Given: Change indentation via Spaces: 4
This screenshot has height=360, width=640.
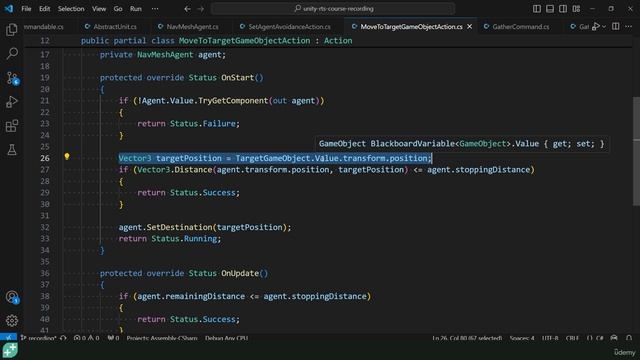Looking at the screenshot, I should 522,338.
